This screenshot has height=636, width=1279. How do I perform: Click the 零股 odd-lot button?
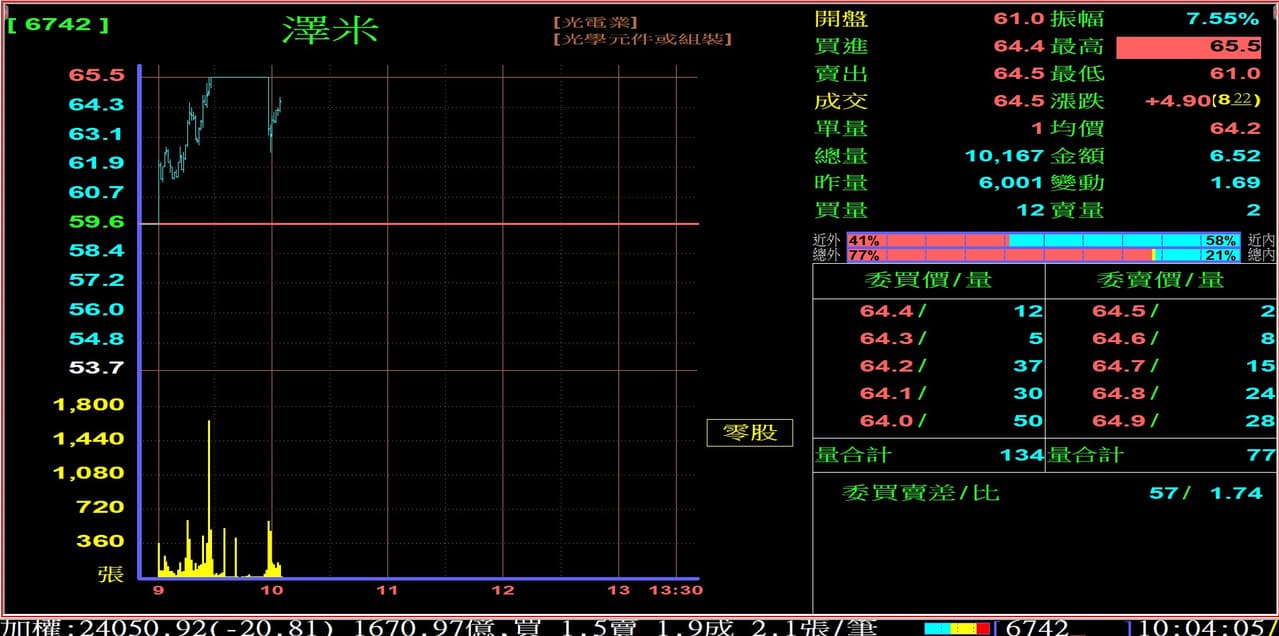point(749,432)
